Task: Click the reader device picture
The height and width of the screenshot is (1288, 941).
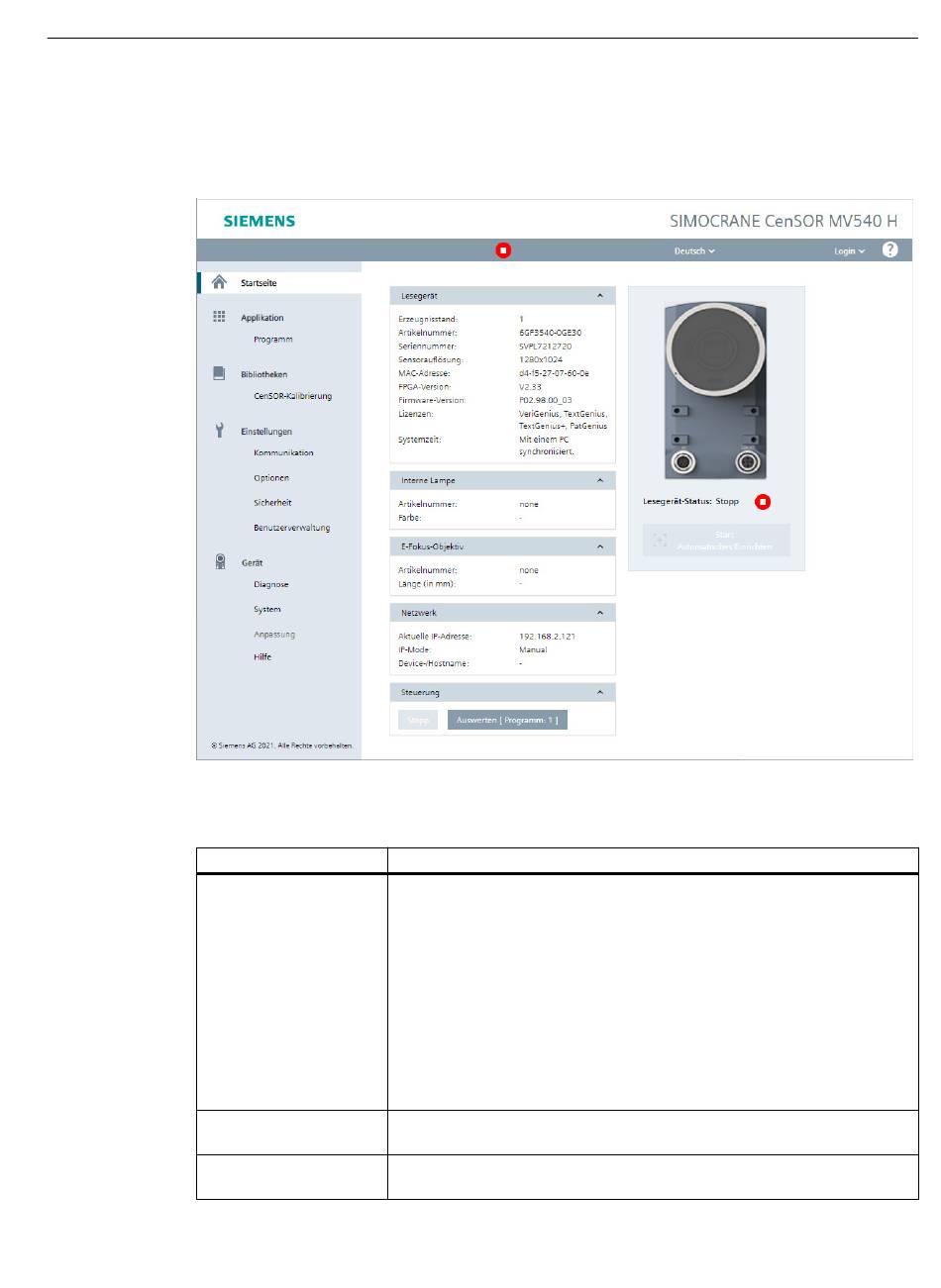Action: point(716,391)
